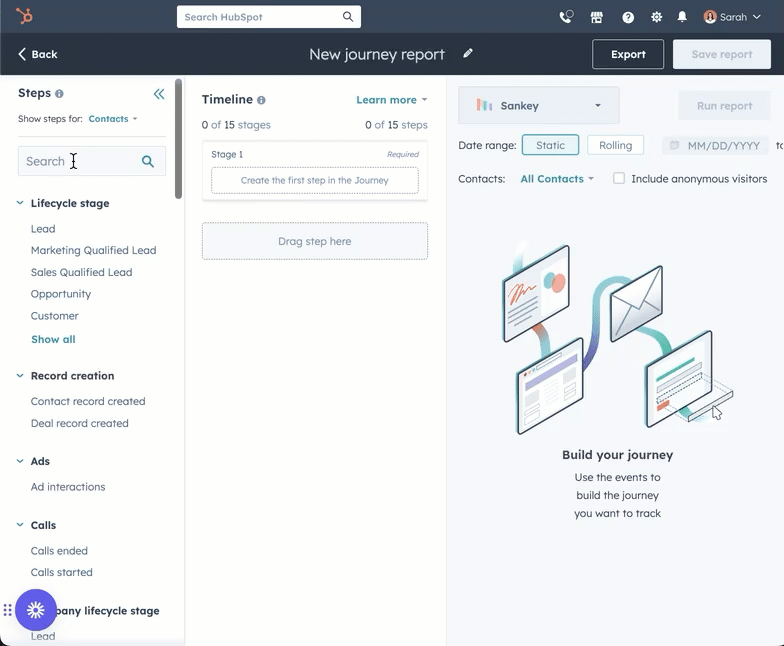Open the settings gear icon

656,17
